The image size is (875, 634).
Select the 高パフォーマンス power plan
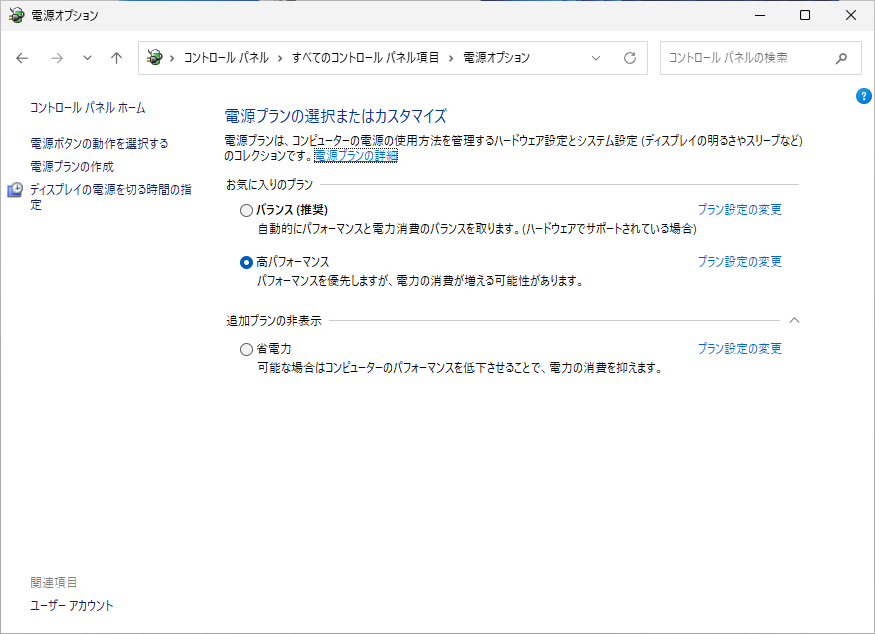click(x=247, y=262)
